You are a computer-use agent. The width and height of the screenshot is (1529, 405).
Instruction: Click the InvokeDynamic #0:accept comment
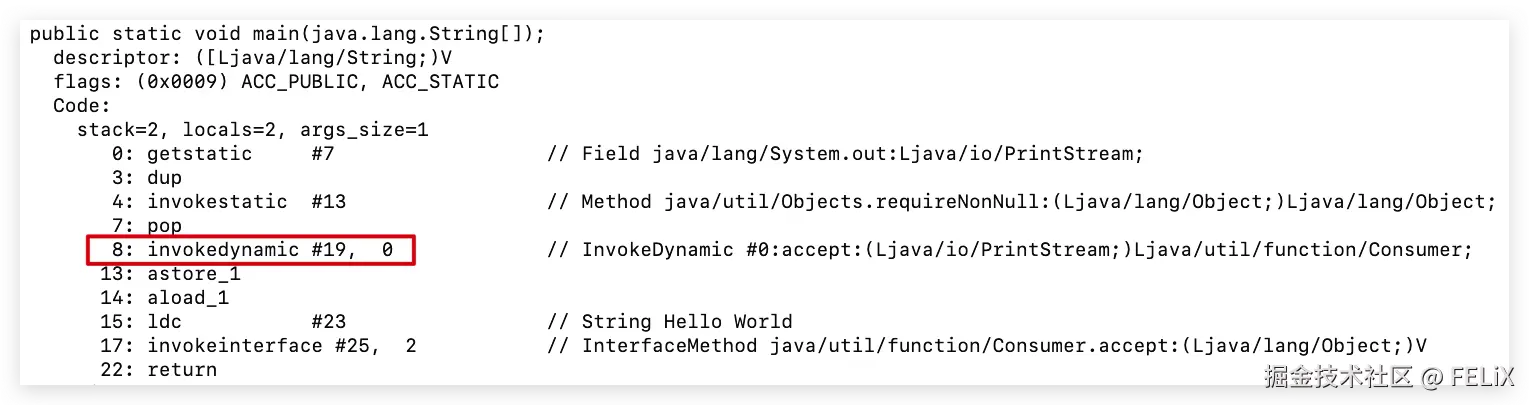tap(1010, 250)
